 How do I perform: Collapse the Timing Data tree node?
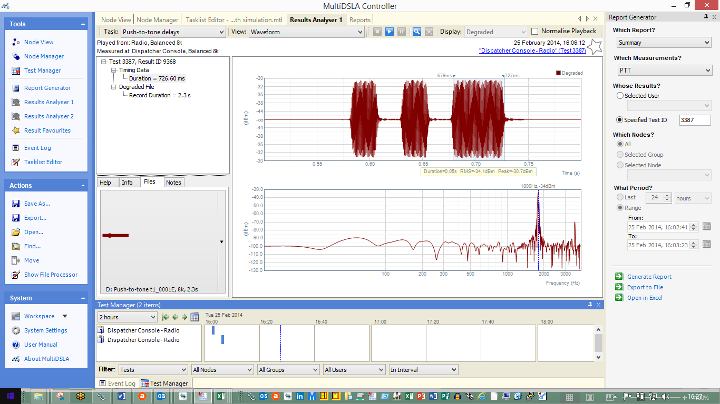[x=113, y=70]
